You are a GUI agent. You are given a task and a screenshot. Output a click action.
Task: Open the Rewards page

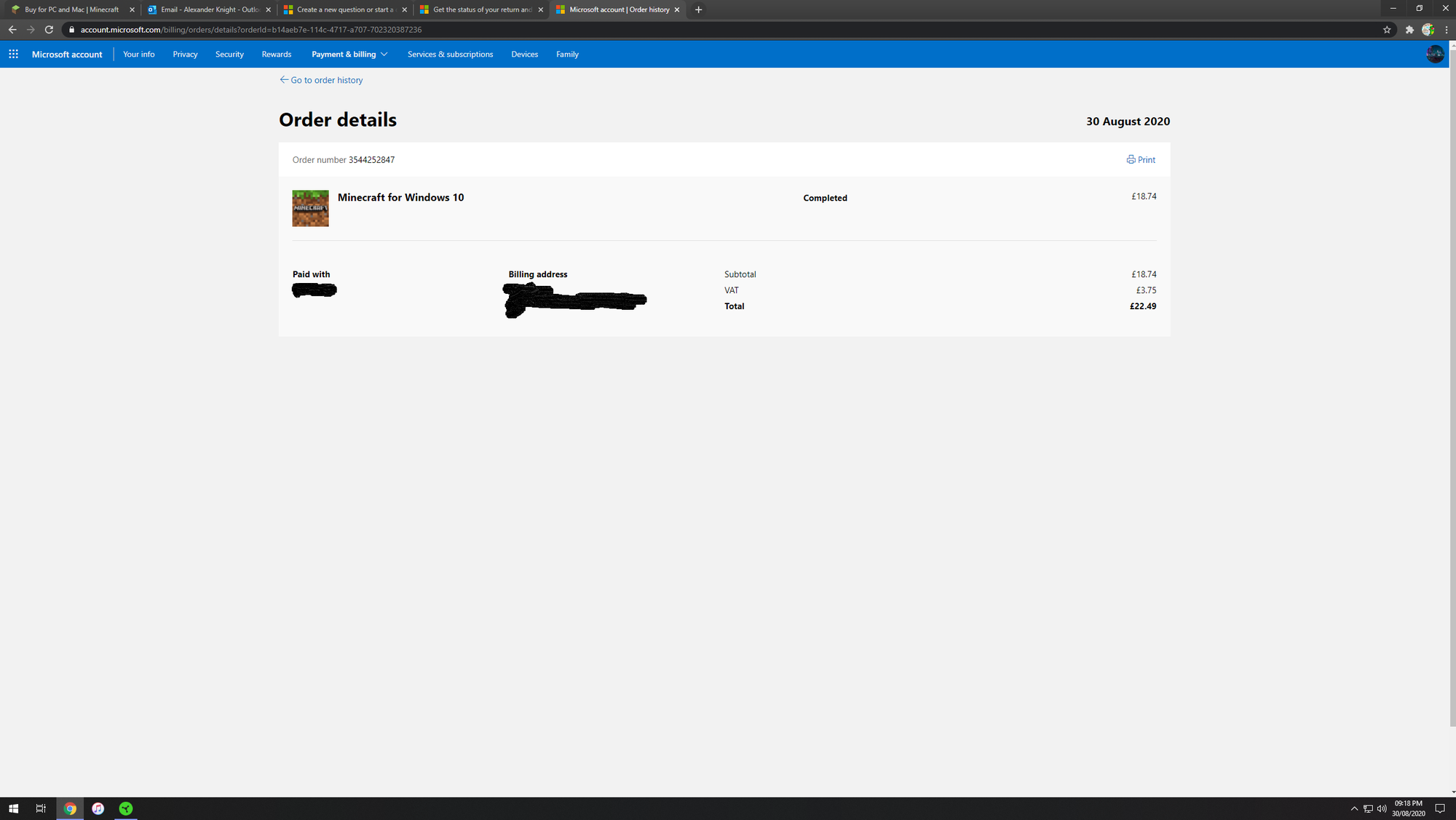pyautogui.click(x=277, y=54)
